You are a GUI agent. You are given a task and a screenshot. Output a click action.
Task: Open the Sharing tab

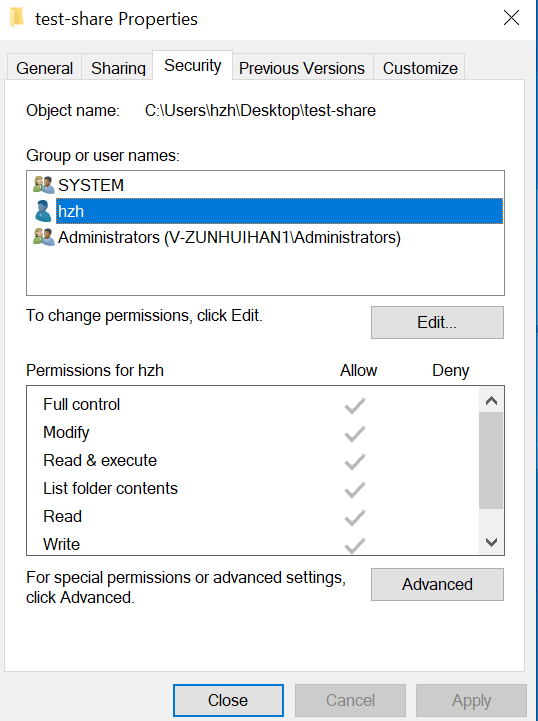click(x=118, y=68)
